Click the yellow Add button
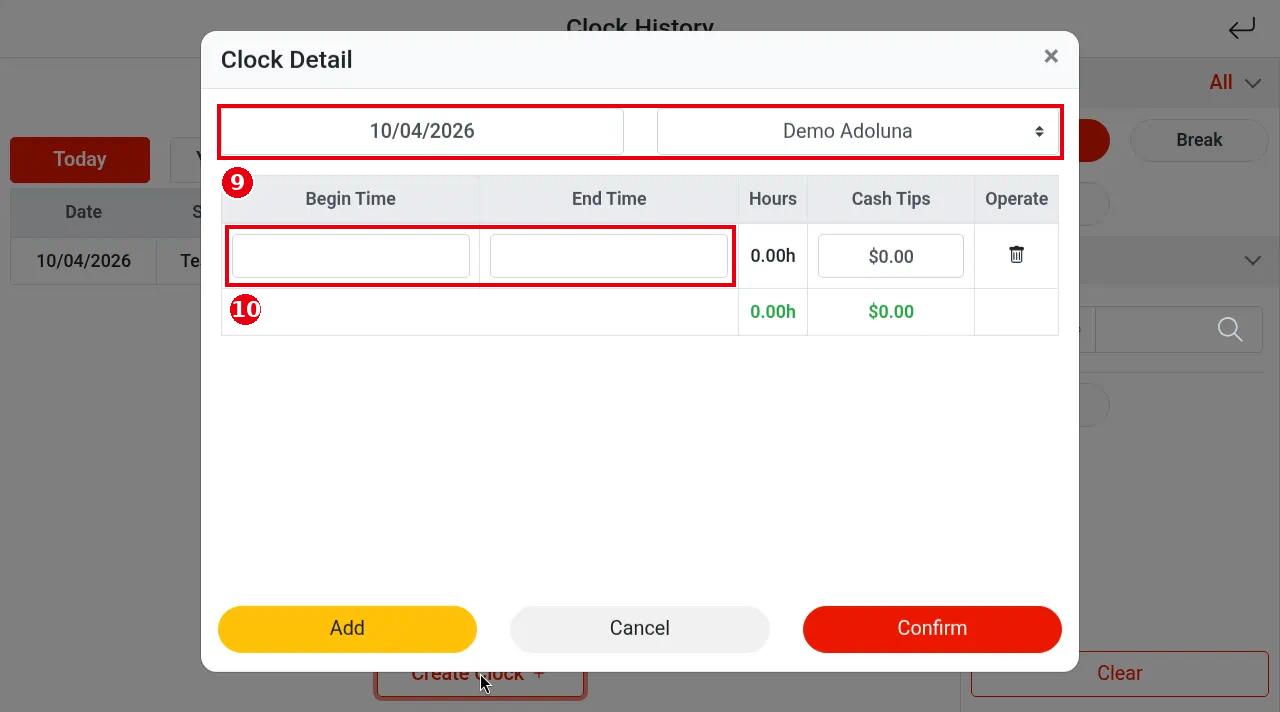Image resolution: width=1280 pixels, height=712 pixels. click(347, 629)
